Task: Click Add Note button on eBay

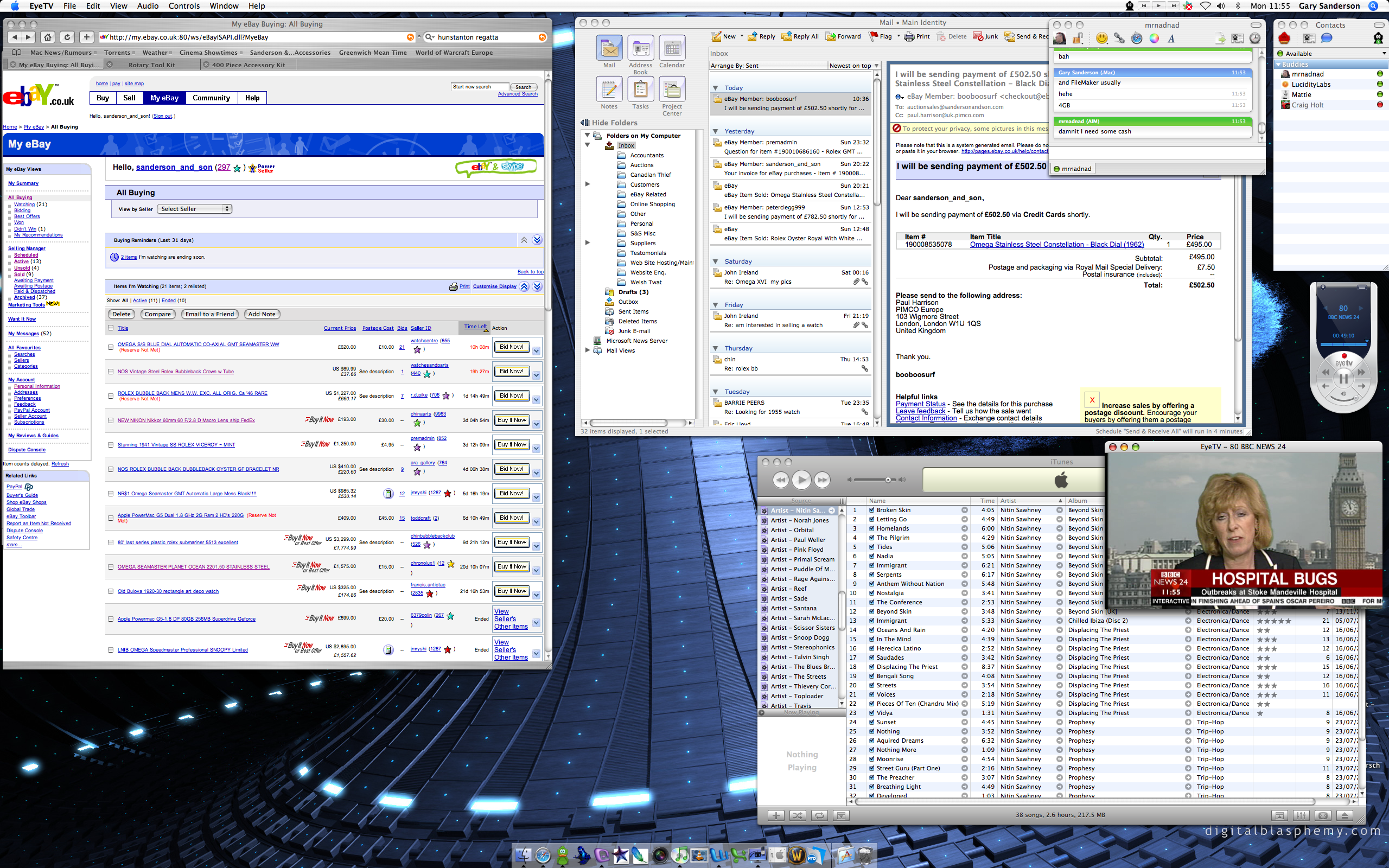Action: (x=262, y=314)
